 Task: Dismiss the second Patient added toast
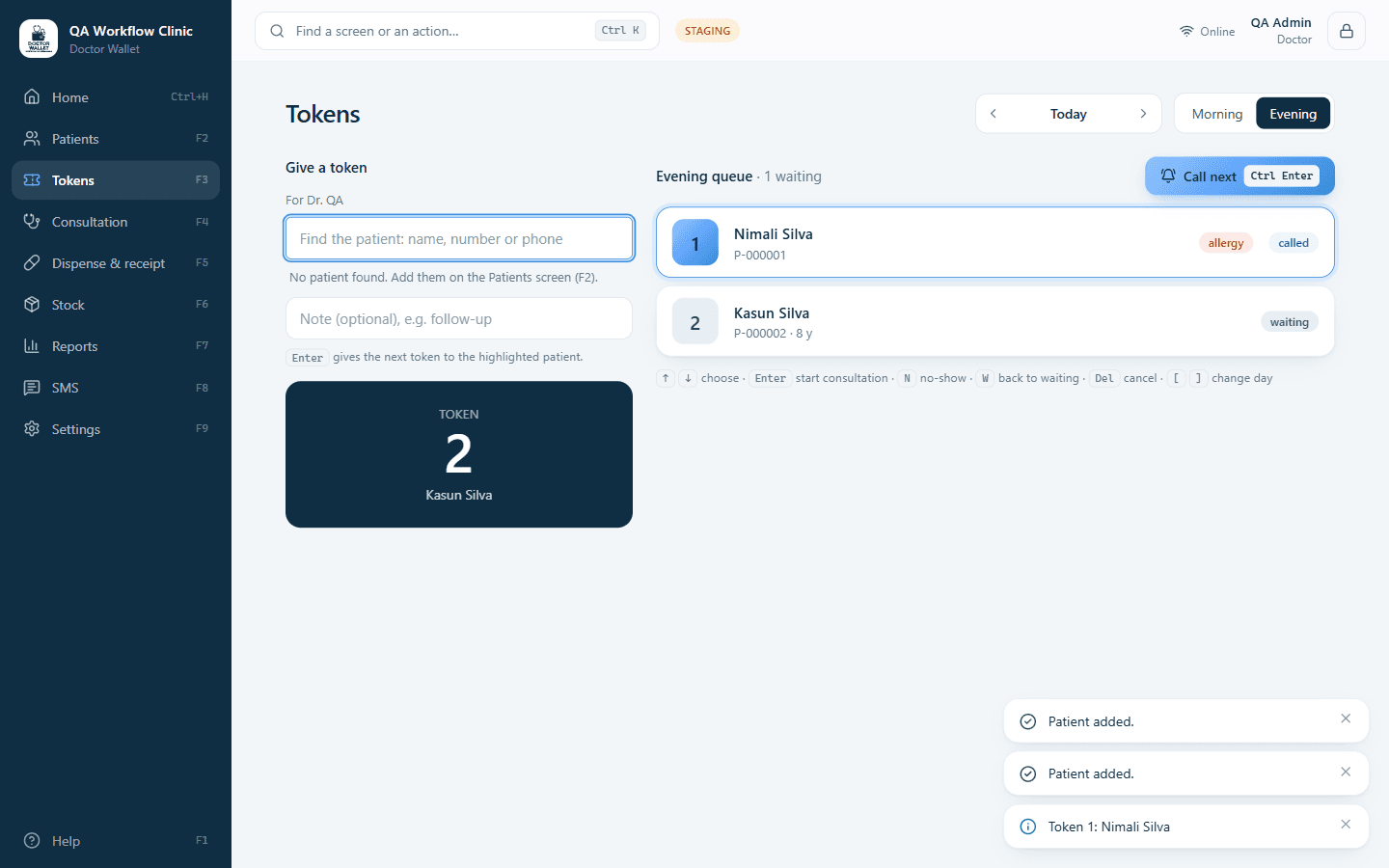tap(1346, 772)
